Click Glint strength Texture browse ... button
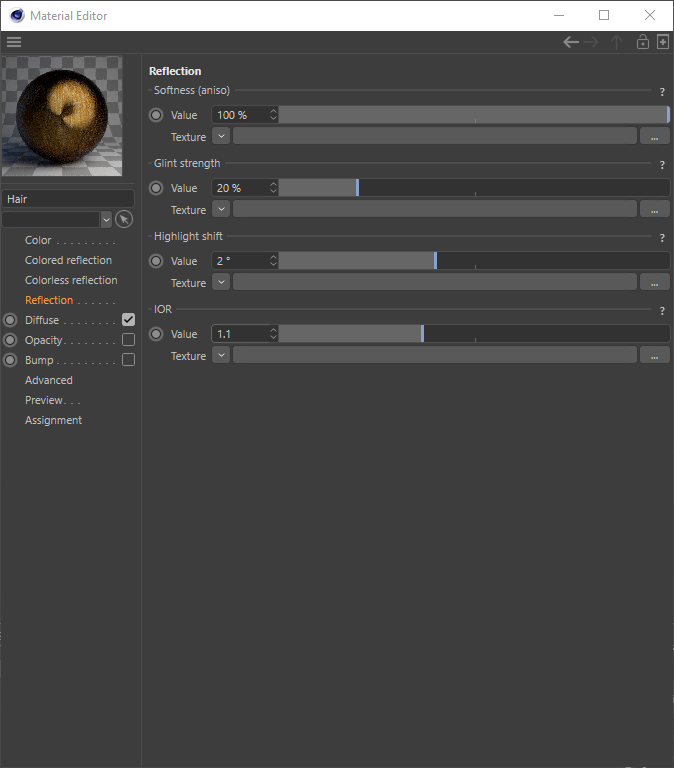Image resolution: width=674 pixels, height=768 pixels. pos(654,209)
